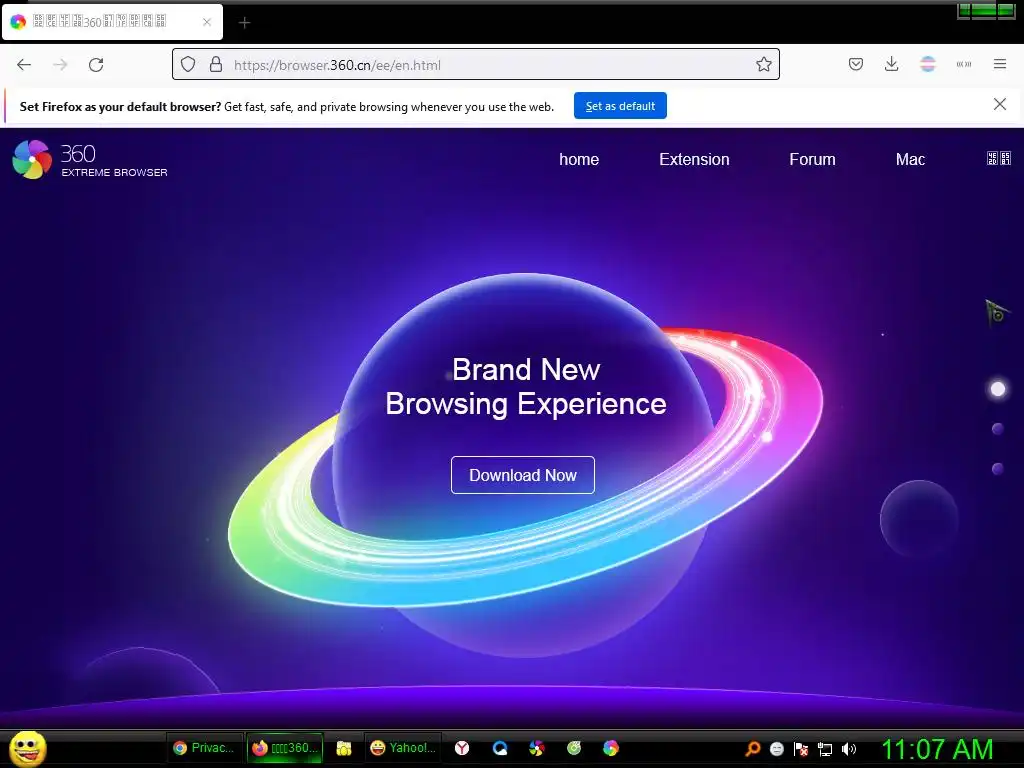Open the Firefox downloads panel
The width and height of the screenshot is (1024, 768).
point(891,64)
